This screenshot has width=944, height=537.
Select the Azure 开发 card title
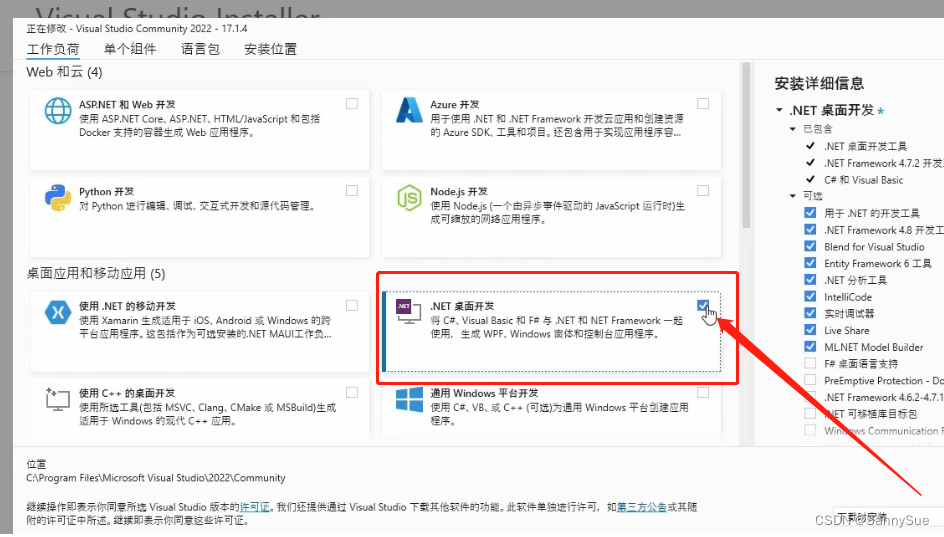tap(455, 105)
